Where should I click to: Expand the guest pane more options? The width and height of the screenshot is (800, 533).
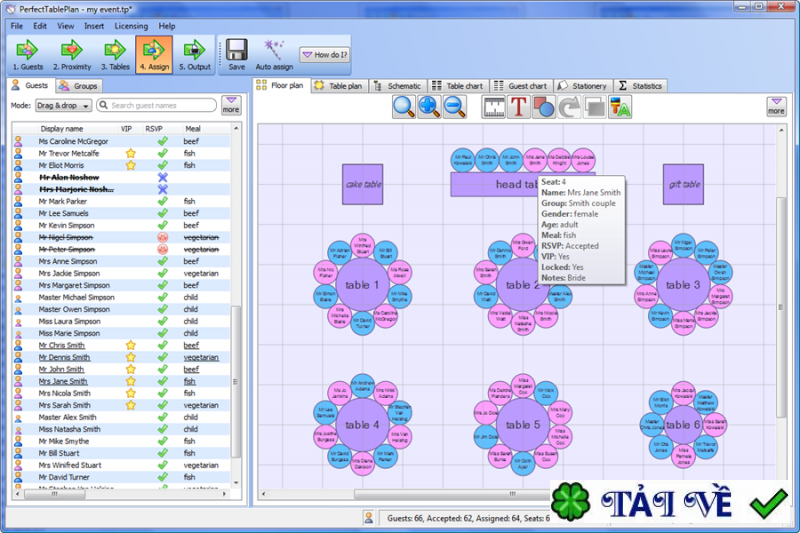(231, 105)
